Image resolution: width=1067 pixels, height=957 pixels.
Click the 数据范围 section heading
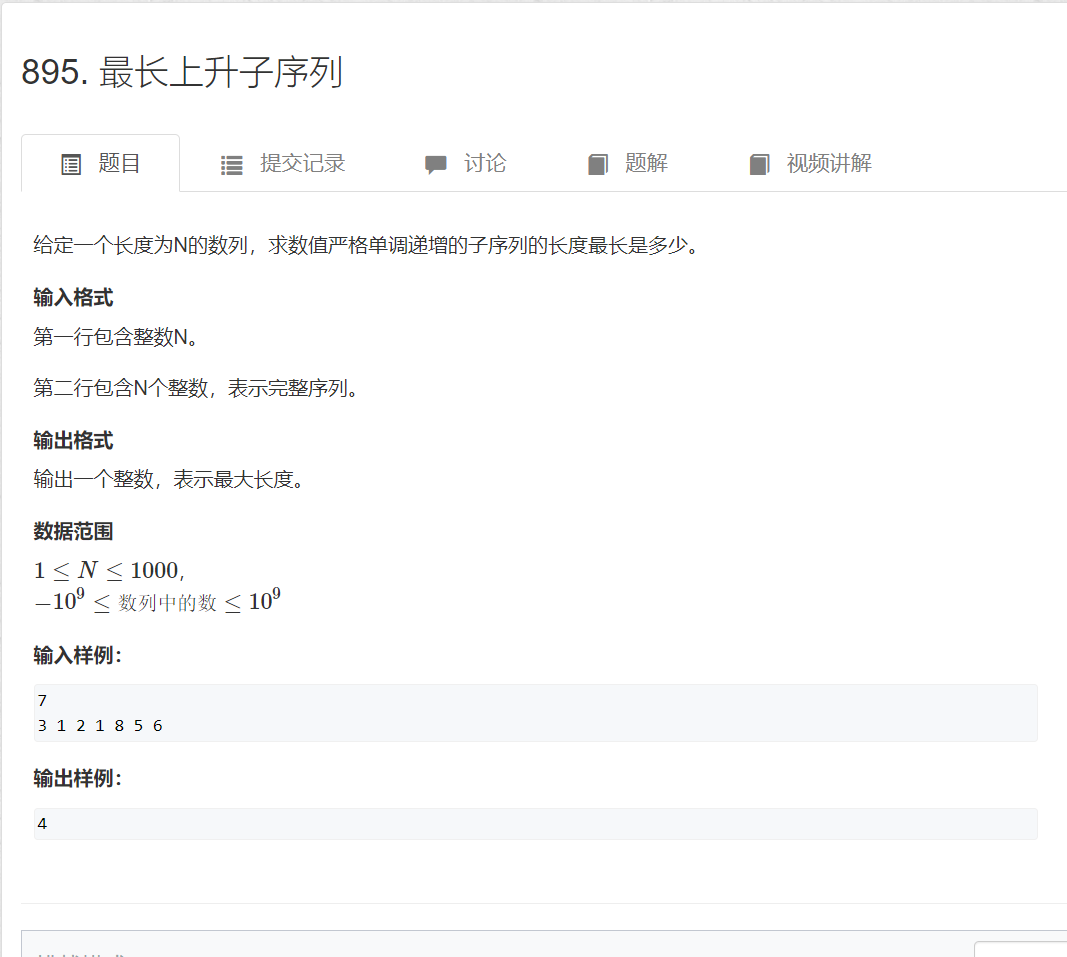[x=73, y=531]
